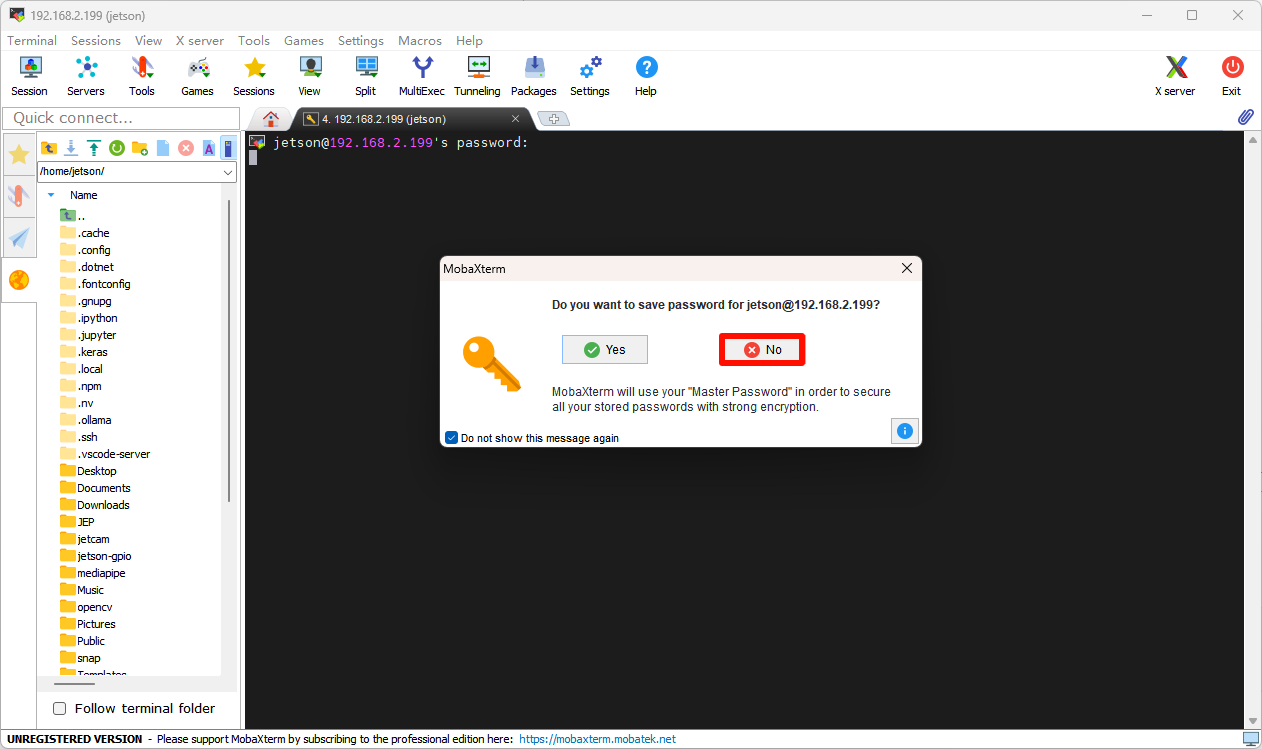The height and width of the screenshot is (749, 1262).
Task: Download selected files in SFTP toolbar
Action: (71, 148)
